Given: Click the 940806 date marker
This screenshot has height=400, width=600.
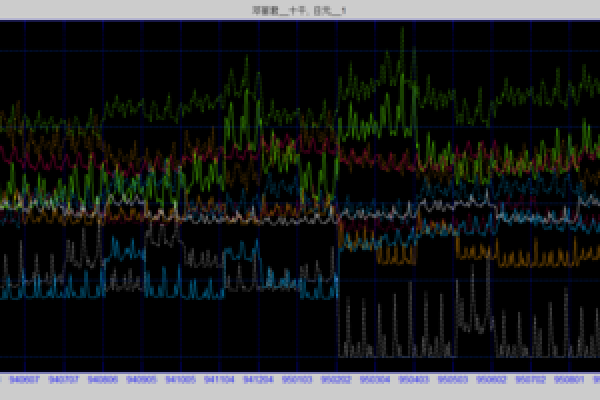Looking at the screenshot, I should pos(103,380).
